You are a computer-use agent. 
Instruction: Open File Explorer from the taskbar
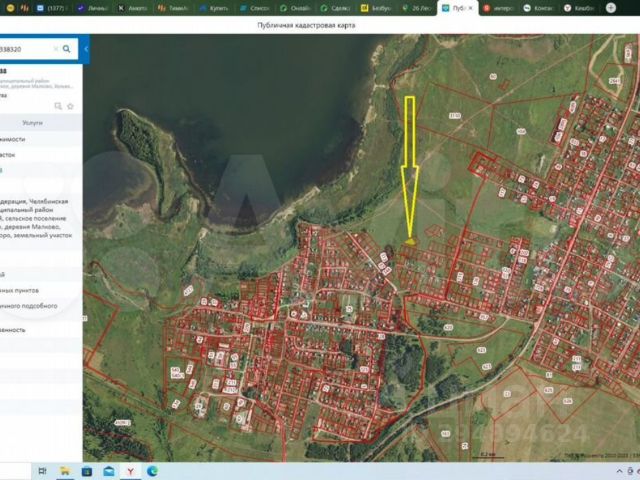pyautogui.click(x=64, y=470)
